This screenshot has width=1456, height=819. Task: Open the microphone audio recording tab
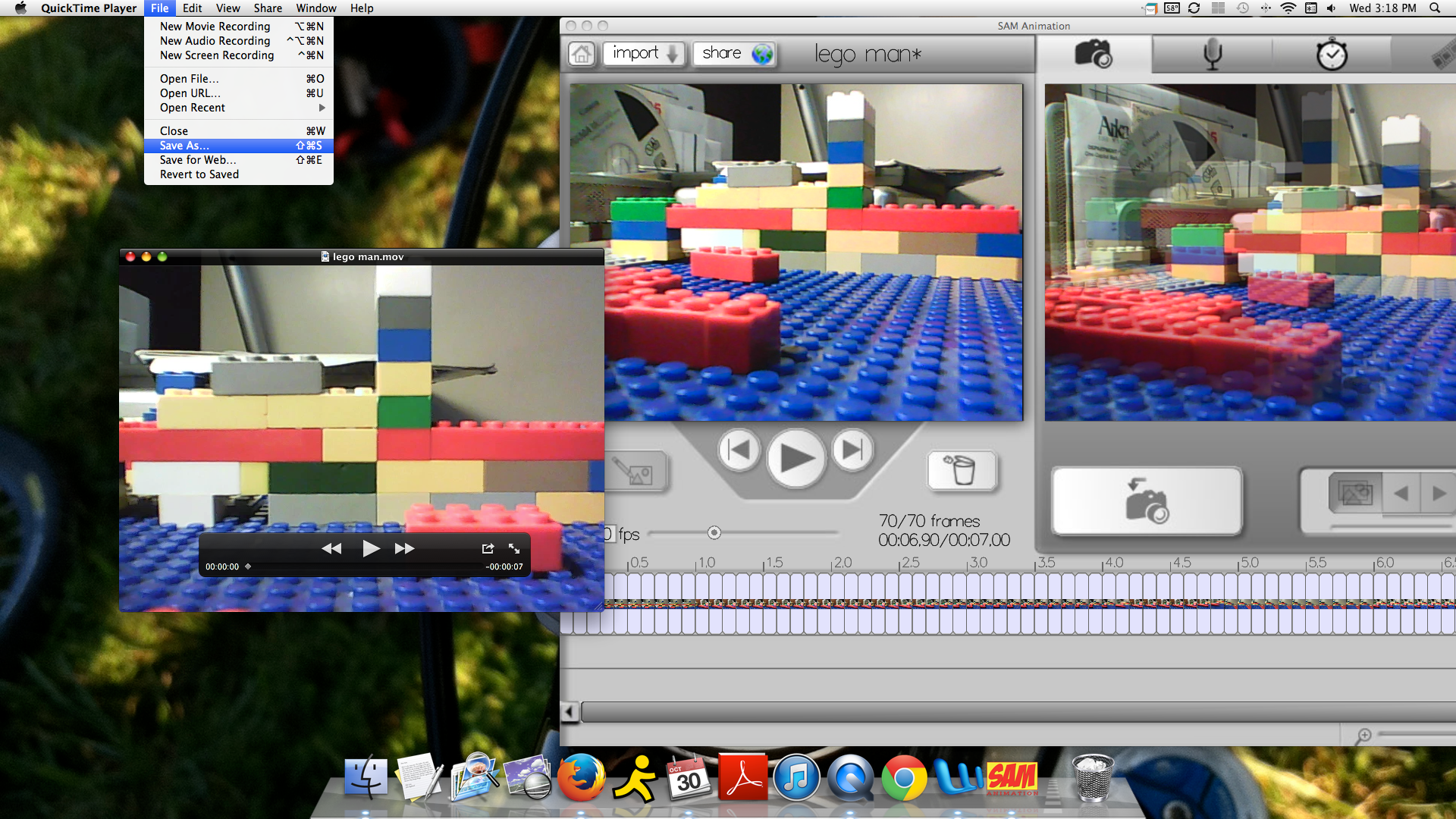pos(1211,53)
